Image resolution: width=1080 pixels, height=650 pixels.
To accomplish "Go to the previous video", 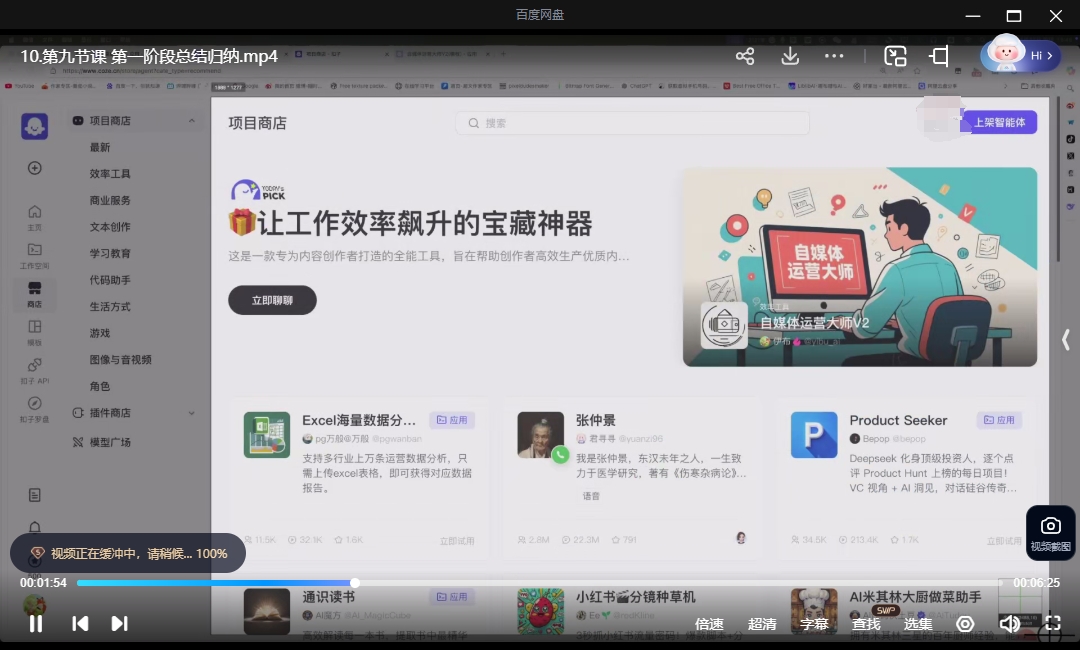I will 80,623.
